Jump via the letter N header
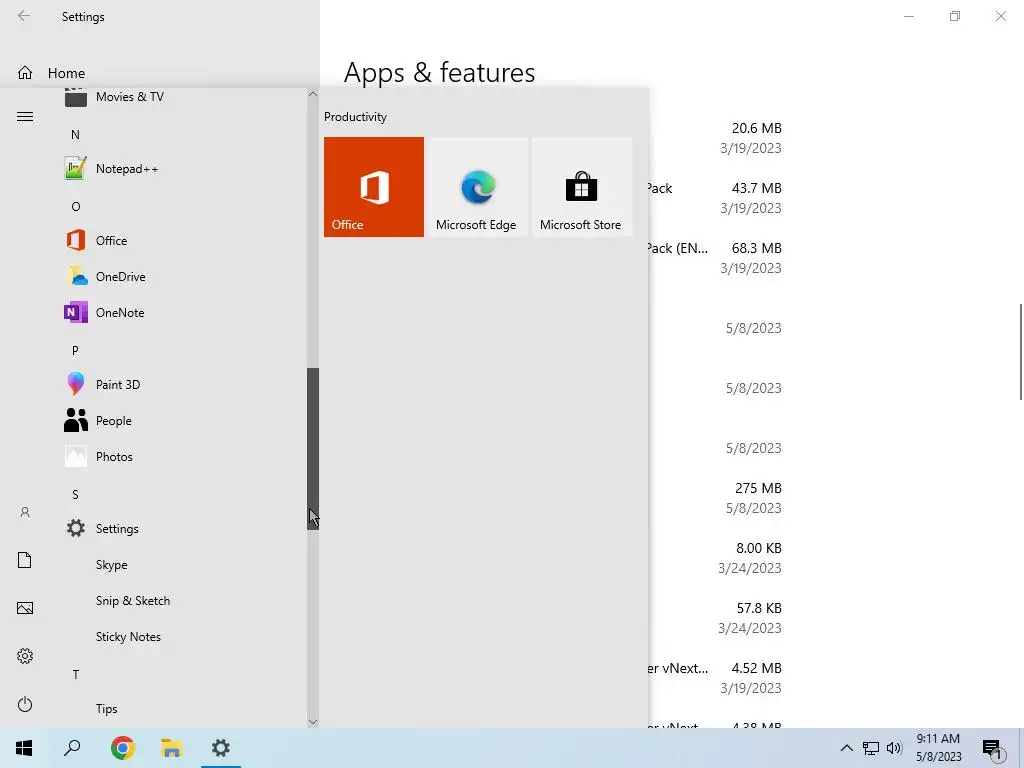 click(75, 135)
